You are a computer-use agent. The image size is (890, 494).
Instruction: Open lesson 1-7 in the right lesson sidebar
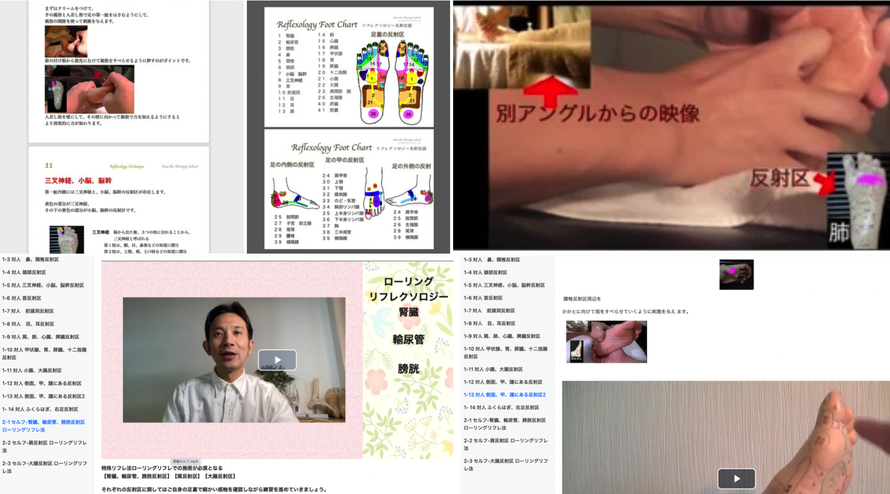click(x=489, y=311)
